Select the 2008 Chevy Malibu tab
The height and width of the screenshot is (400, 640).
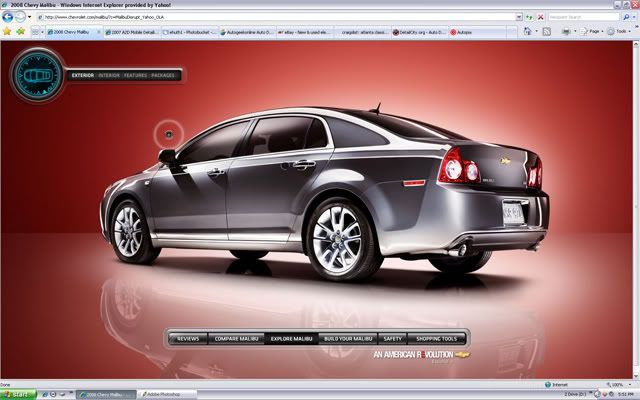pos(71,32)
